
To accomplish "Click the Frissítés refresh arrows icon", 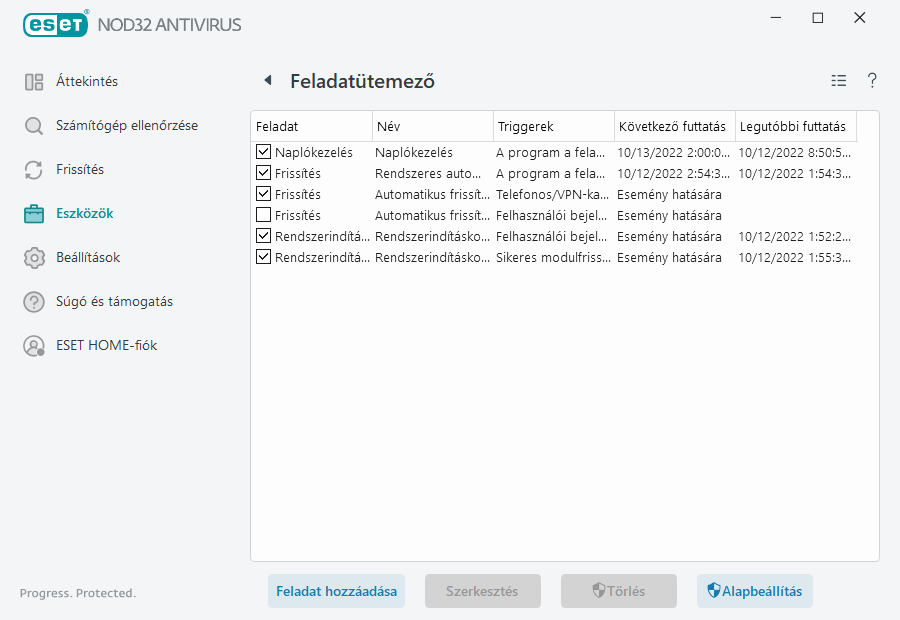I will [x=33, y=169].
